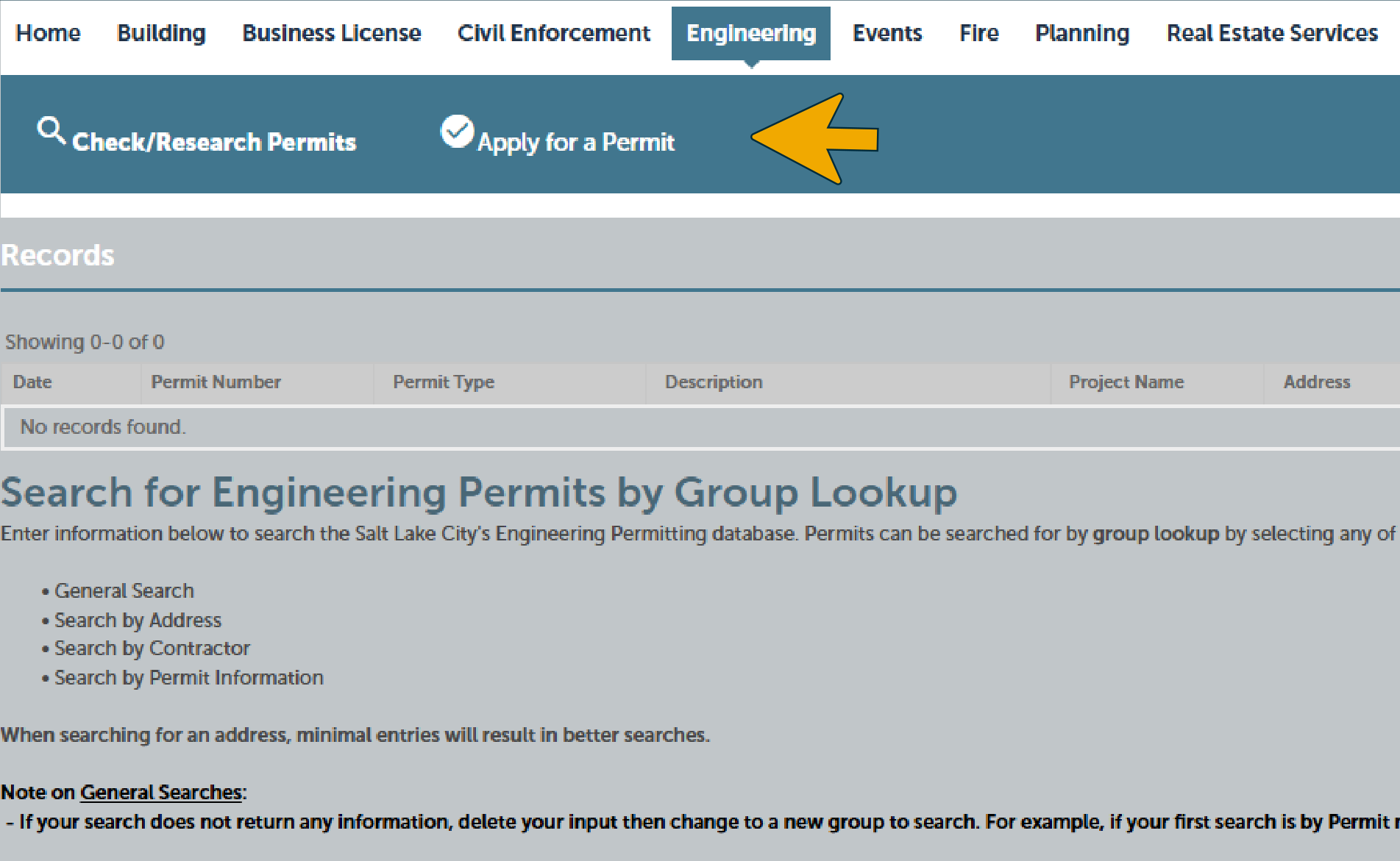The width and height of the screenshot is (1400, 861).
Task: Sort by Project Name column header
Action: tap(1126, 382)
